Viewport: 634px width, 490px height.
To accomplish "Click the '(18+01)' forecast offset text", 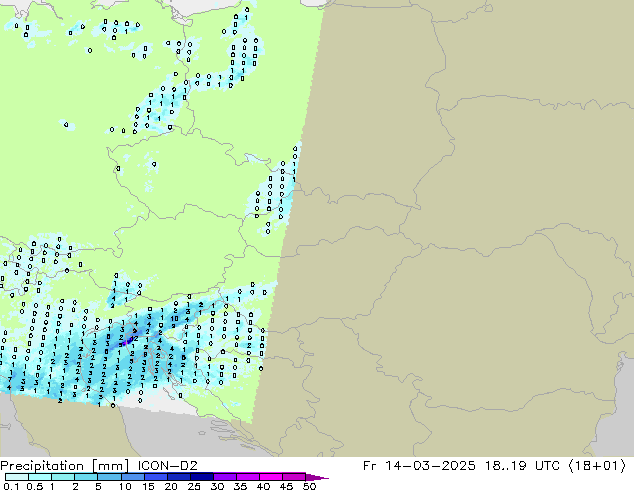I will click(x=598, y=466).
